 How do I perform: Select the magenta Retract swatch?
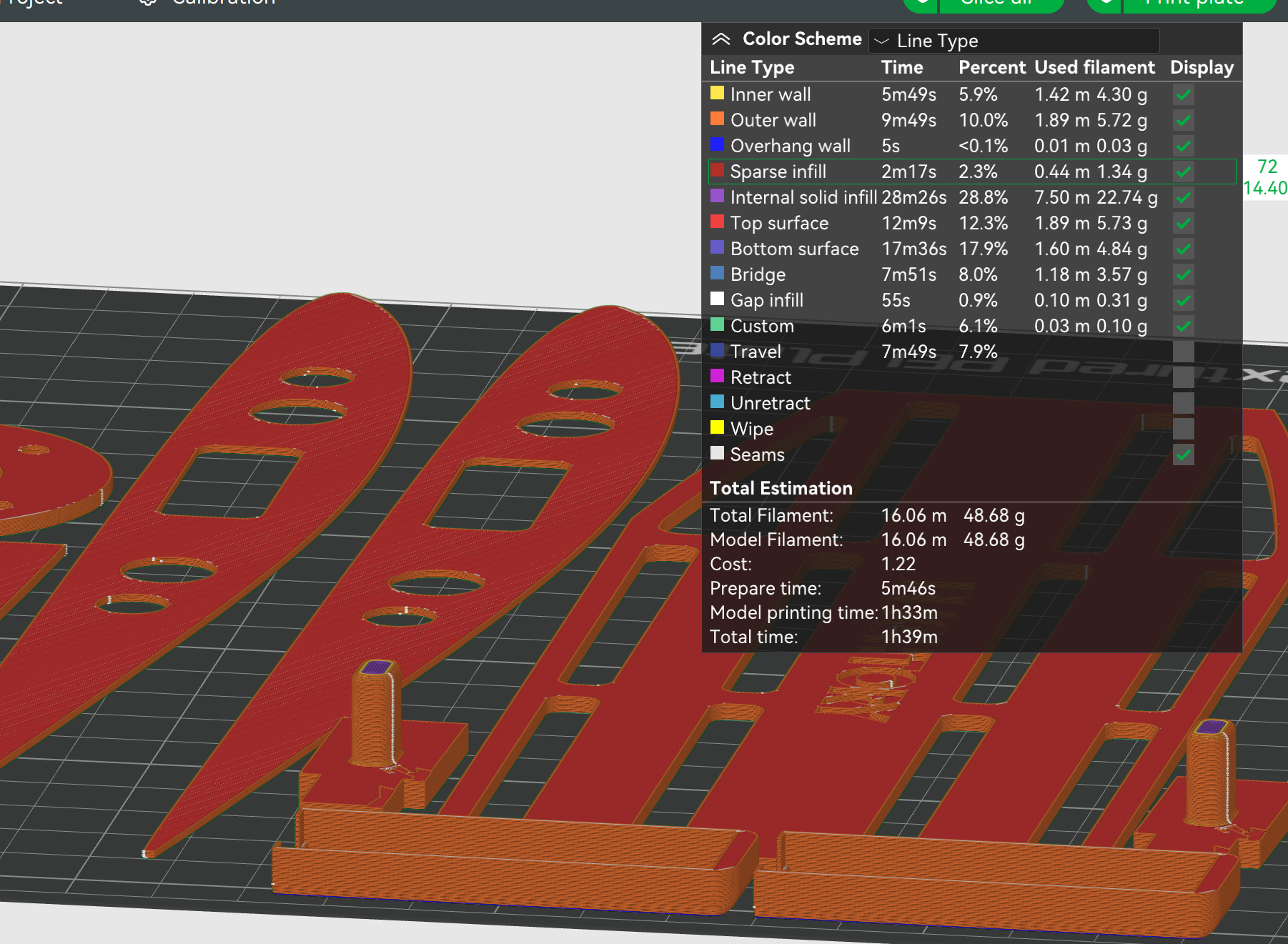coord(717,376)
